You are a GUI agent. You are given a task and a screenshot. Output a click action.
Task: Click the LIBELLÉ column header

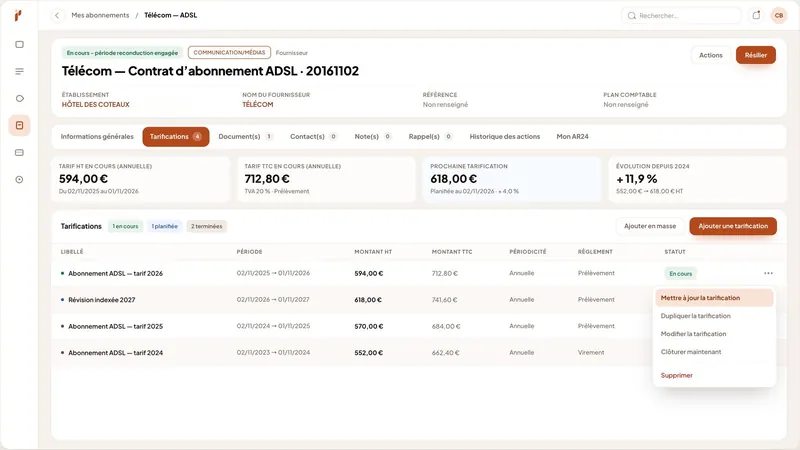point(72,252)
